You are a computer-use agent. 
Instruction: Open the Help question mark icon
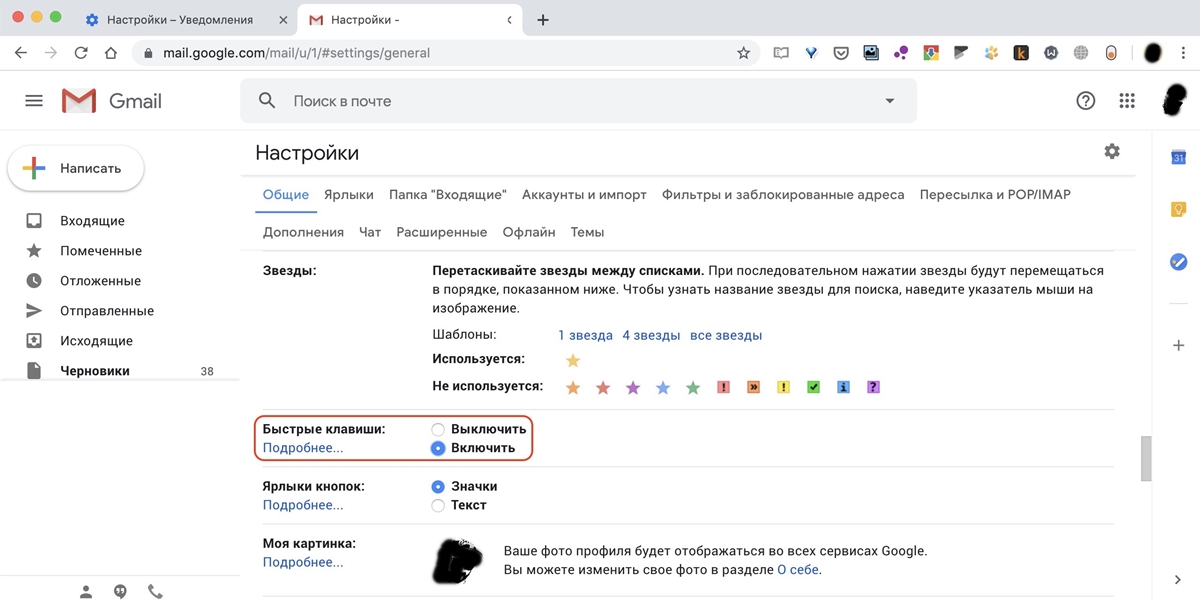(1085, 101)
